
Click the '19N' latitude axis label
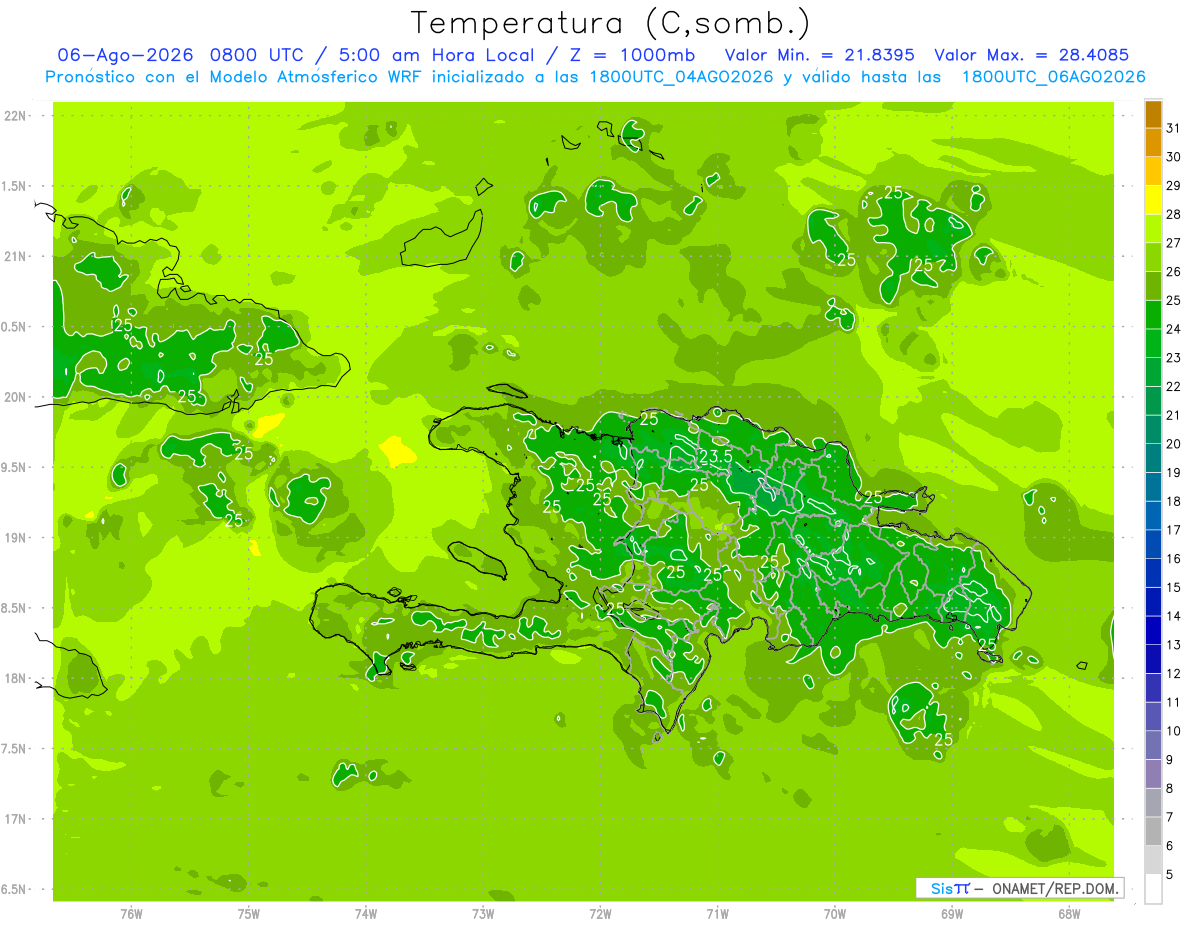[x=16, y=538]
